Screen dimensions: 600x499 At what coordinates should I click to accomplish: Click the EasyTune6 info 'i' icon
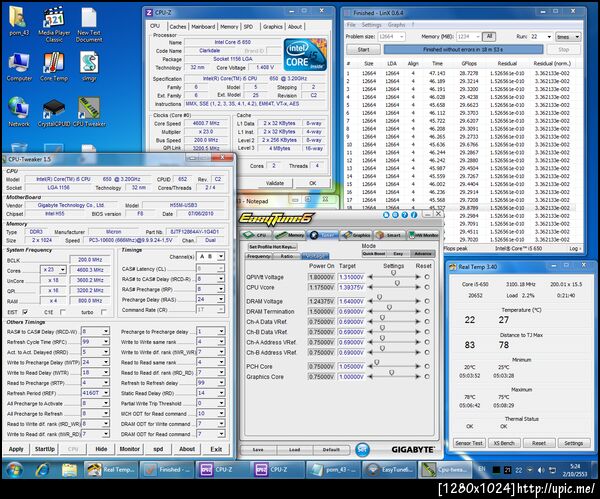pos(414,215)
